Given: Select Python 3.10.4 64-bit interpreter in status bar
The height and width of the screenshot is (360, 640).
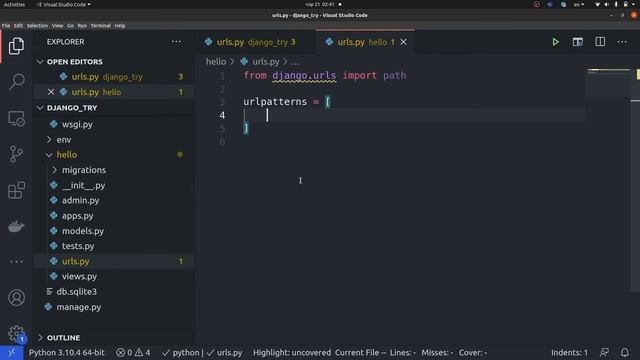Looking at the screenshot, I should point(67,353).
